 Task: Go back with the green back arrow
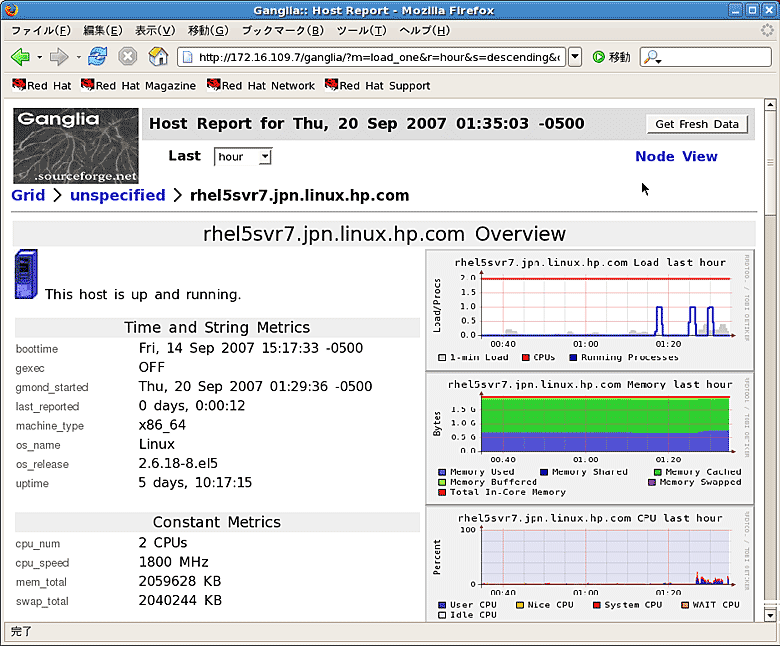click(x=20, y=57)
